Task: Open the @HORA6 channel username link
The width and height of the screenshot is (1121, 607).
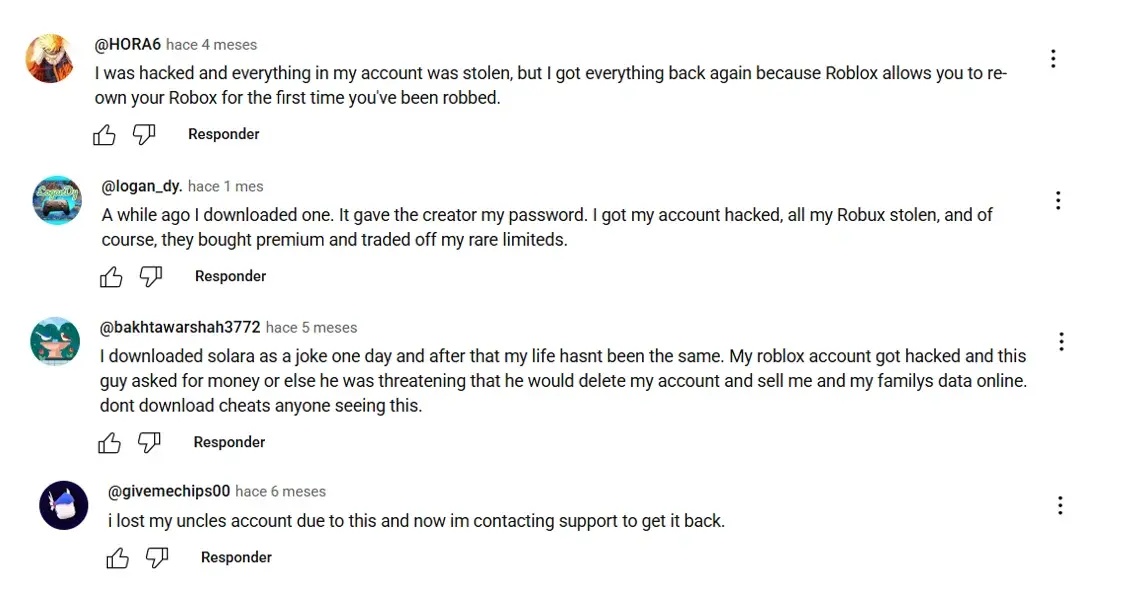Action: pos(128,44)
